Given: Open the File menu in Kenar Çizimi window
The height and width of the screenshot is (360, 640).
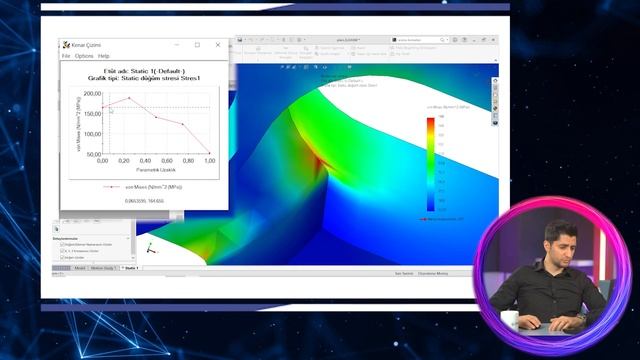Looking at the screenshot, I should click(x=66, y=56).
